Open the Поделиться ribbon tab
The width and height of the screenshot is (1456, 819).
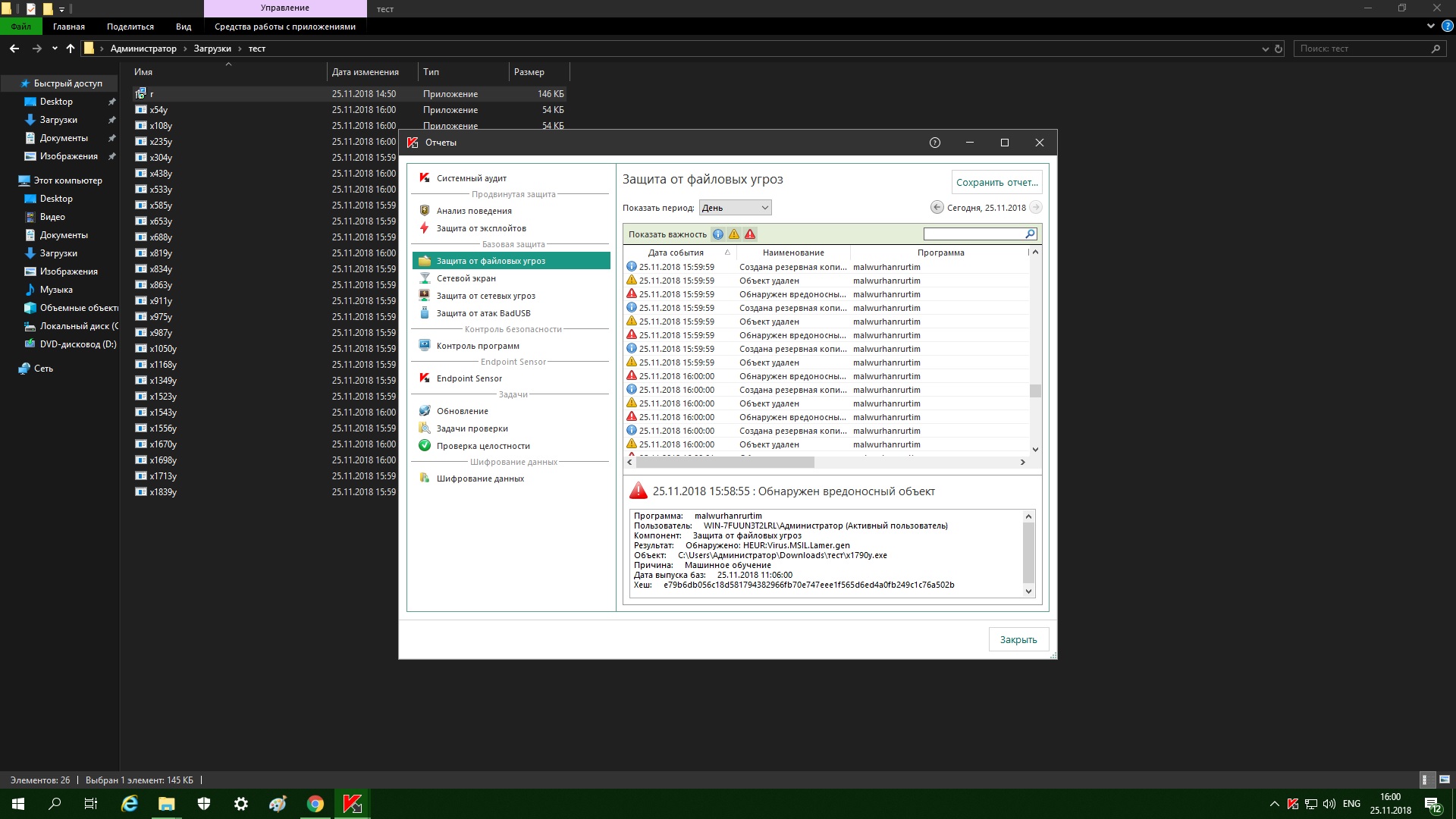pos(130,27)
